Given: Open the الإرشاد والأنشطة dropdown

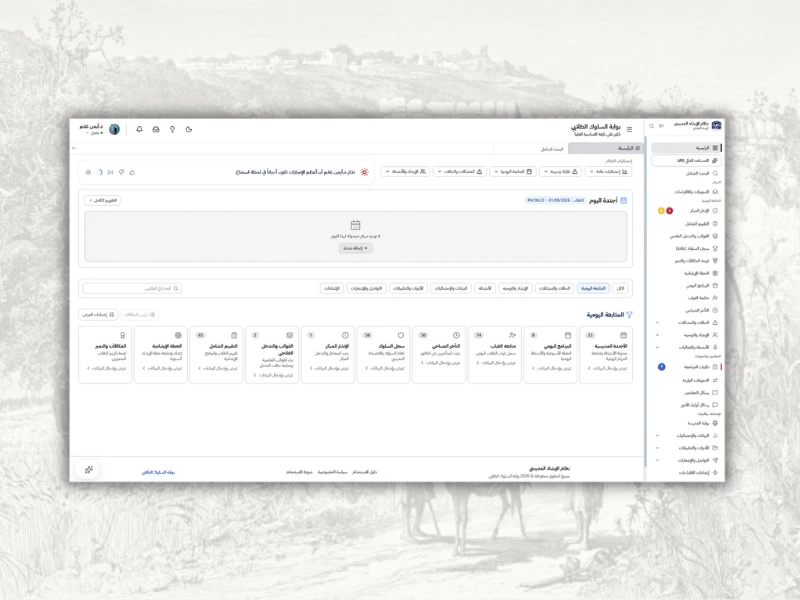Looking at the screenshot, I should click(x=405, y=172).
